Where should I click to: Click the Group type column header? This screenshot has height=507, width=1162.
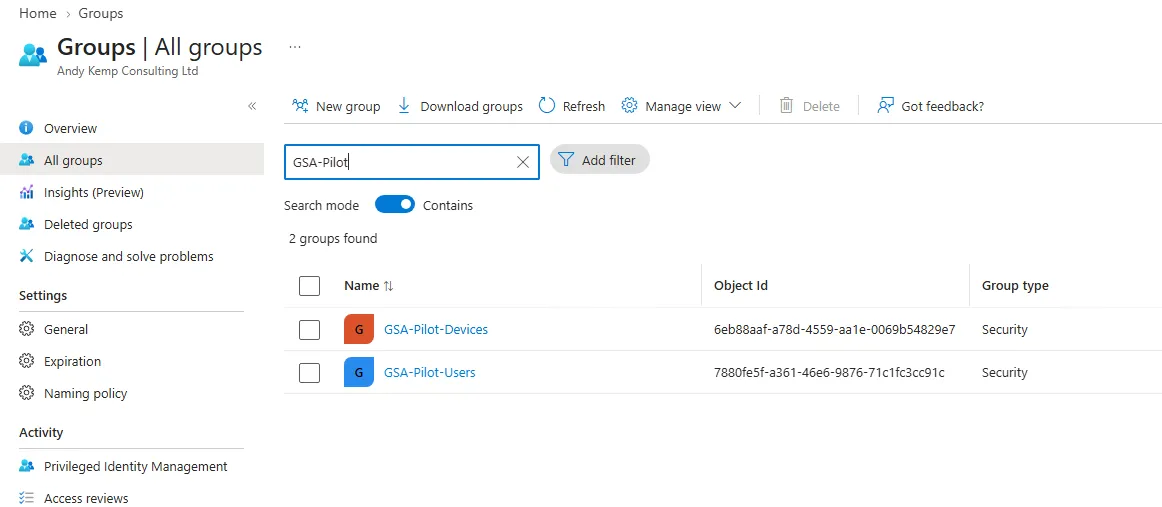pos(1015,285)
